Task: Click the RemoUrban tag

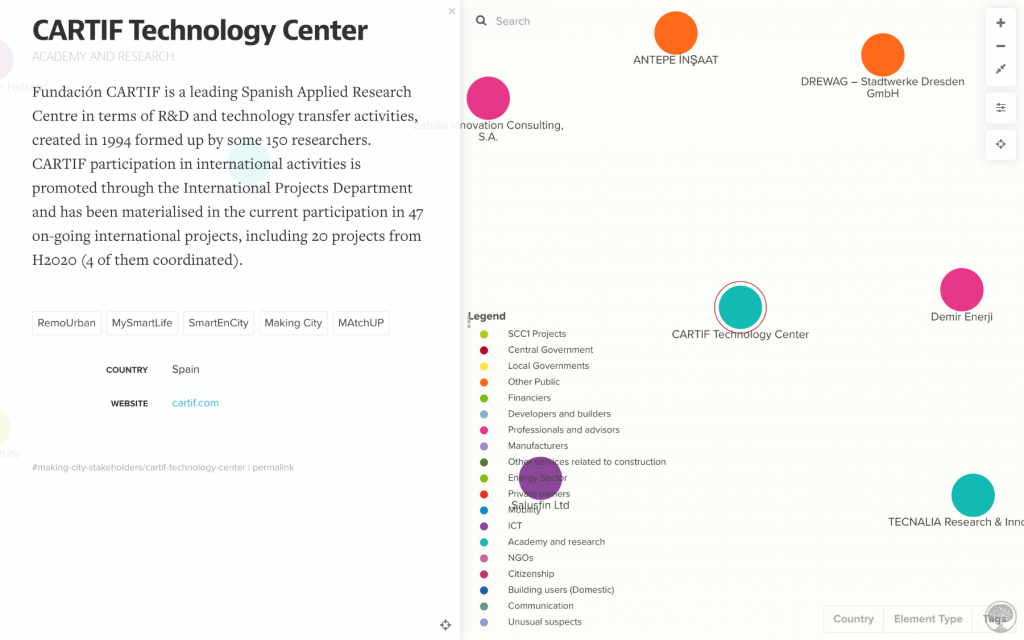Action: (66, 323)
